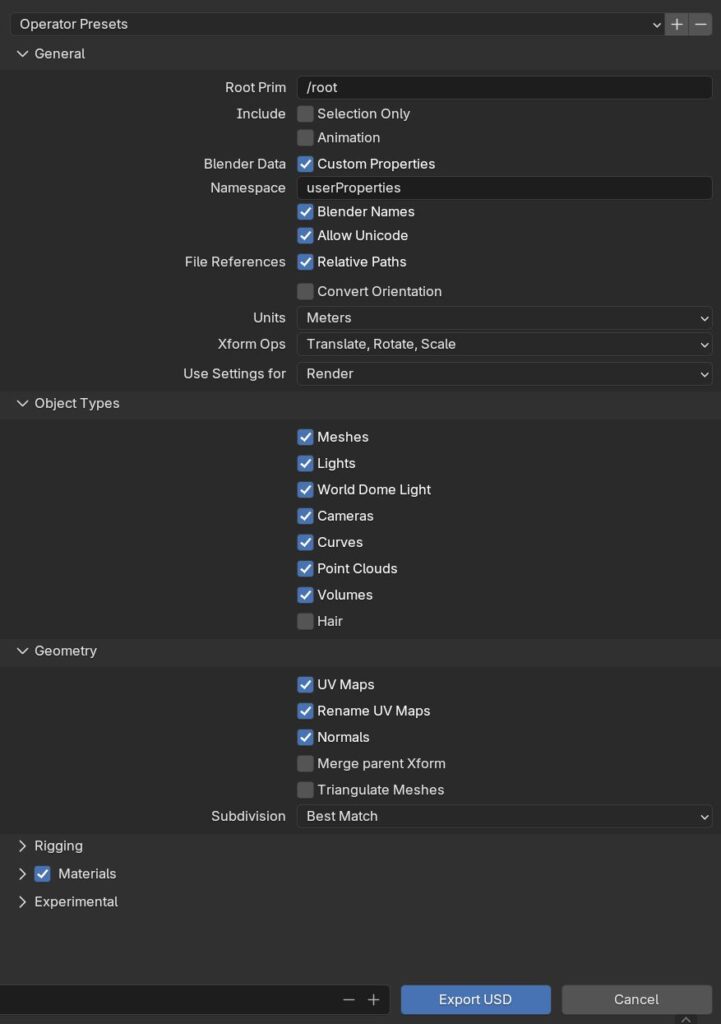Expand the Rigging panel
This screenshot has height=1024, width=721.
(23, 846)
